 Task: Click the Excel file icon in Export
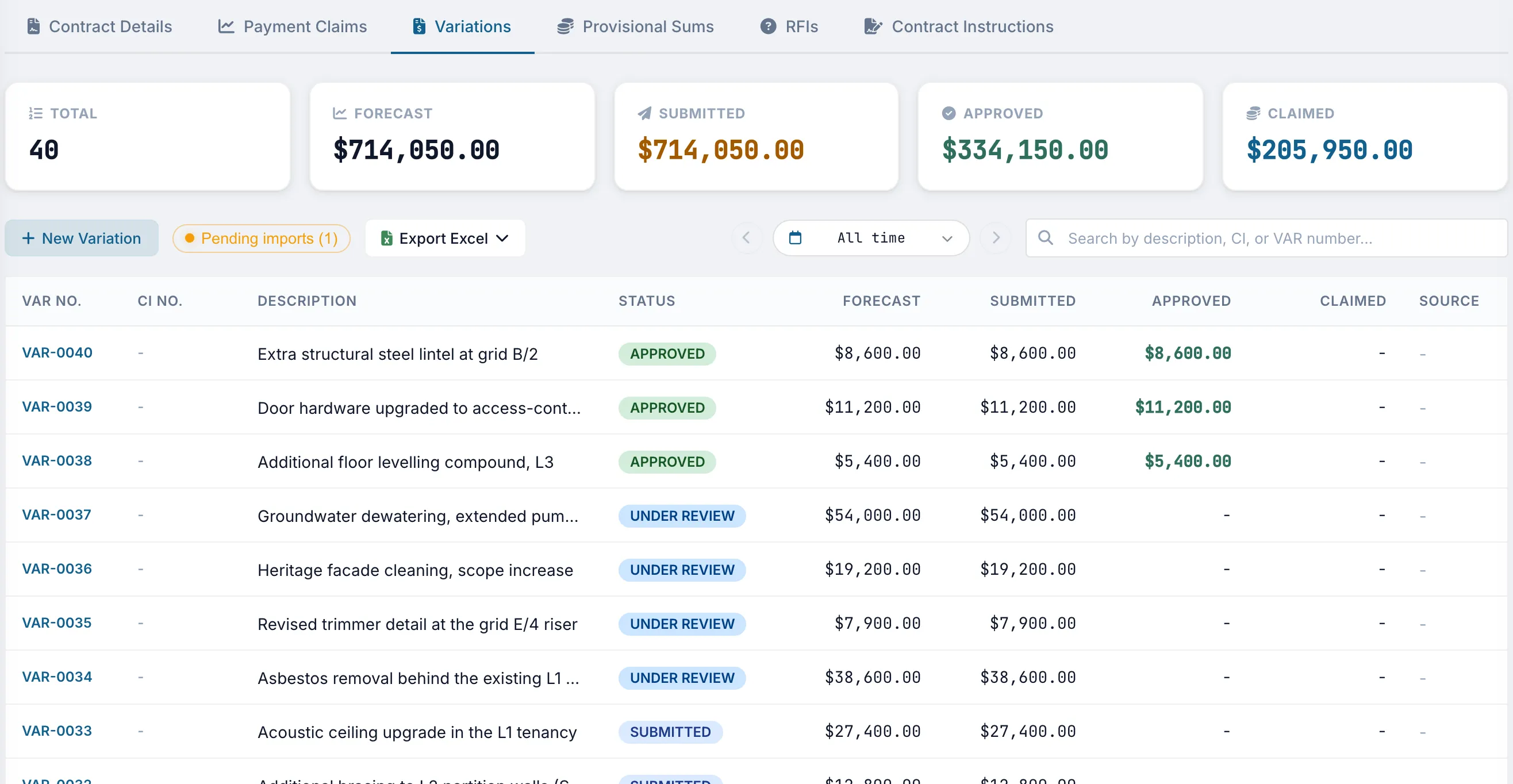click(386, 238)
